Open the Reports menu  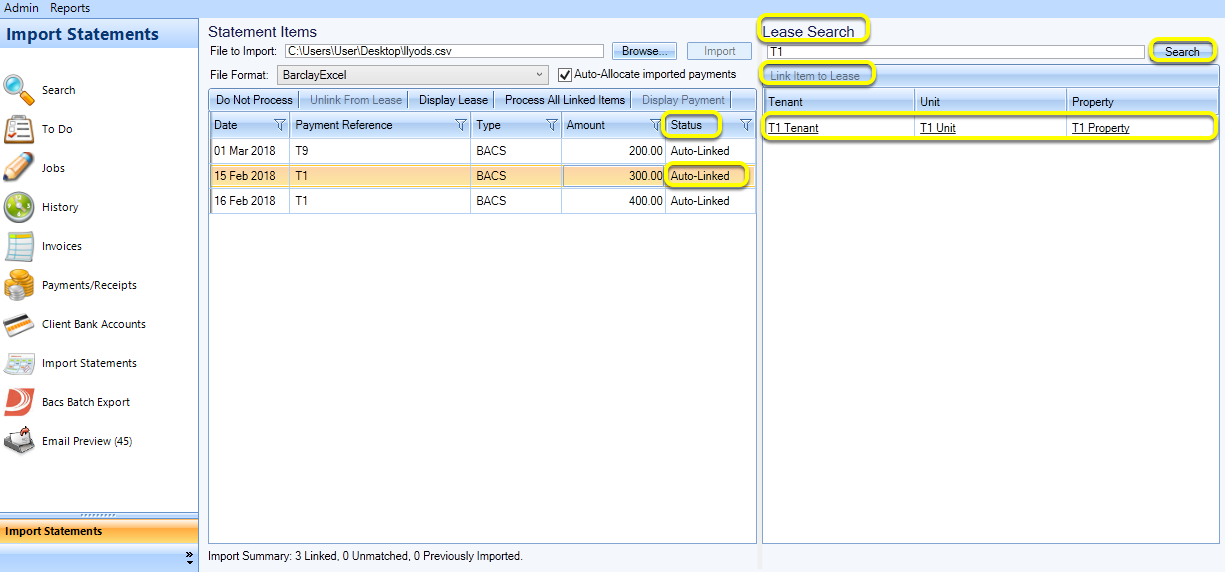70,8
